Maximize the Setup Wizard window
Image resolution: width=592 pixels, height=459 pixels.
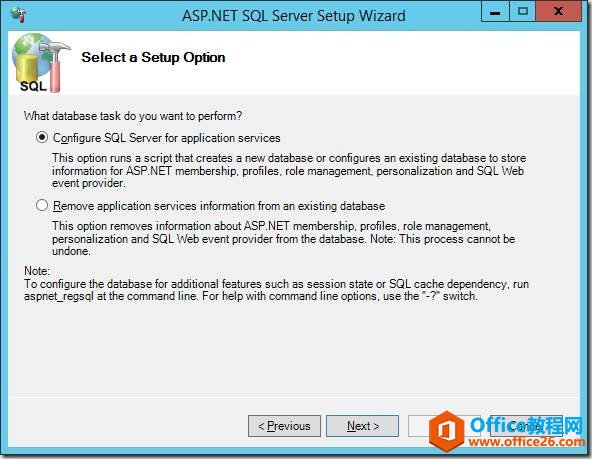pos(523,12)
